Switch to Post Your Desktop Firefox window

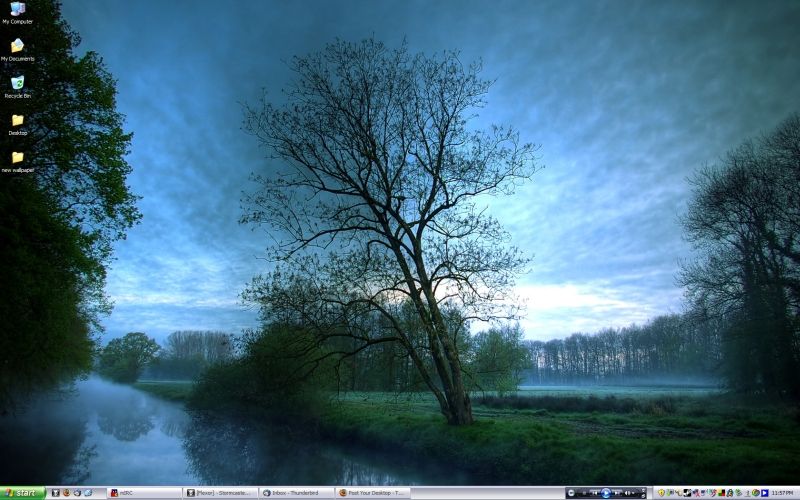[372, 493]
